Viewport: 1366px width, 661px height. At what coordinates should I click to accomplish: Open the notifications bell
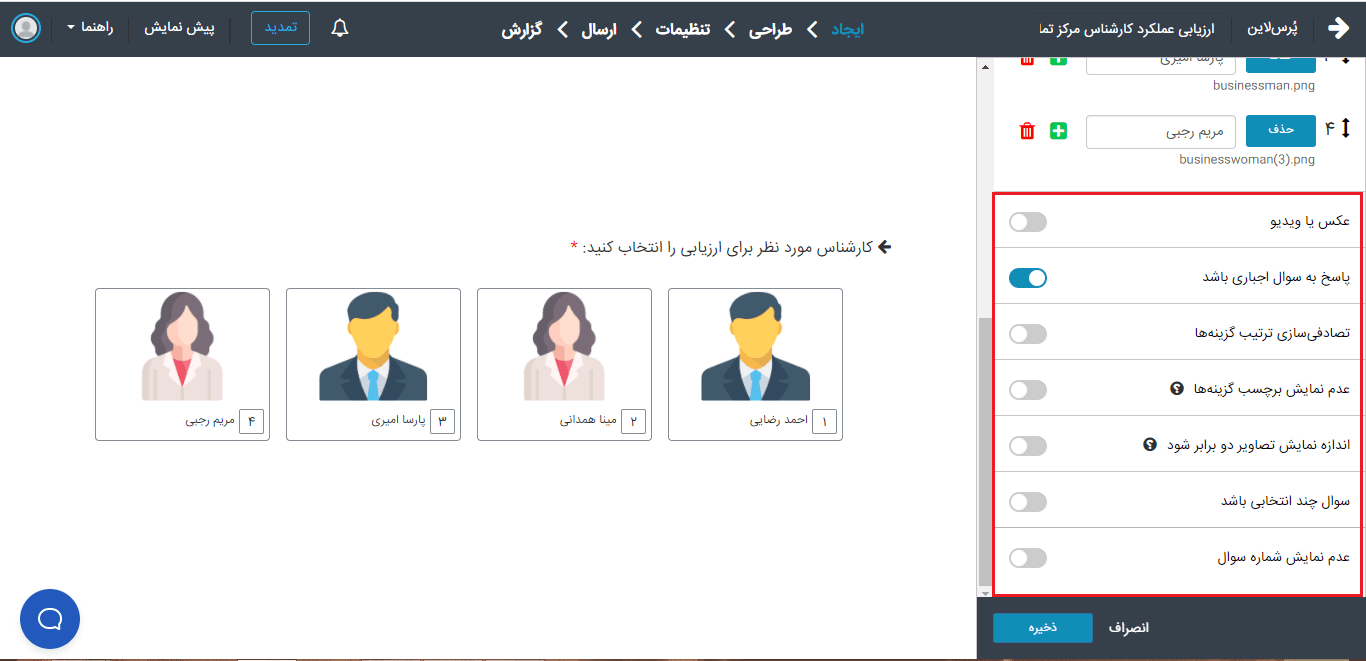[340, 28]
